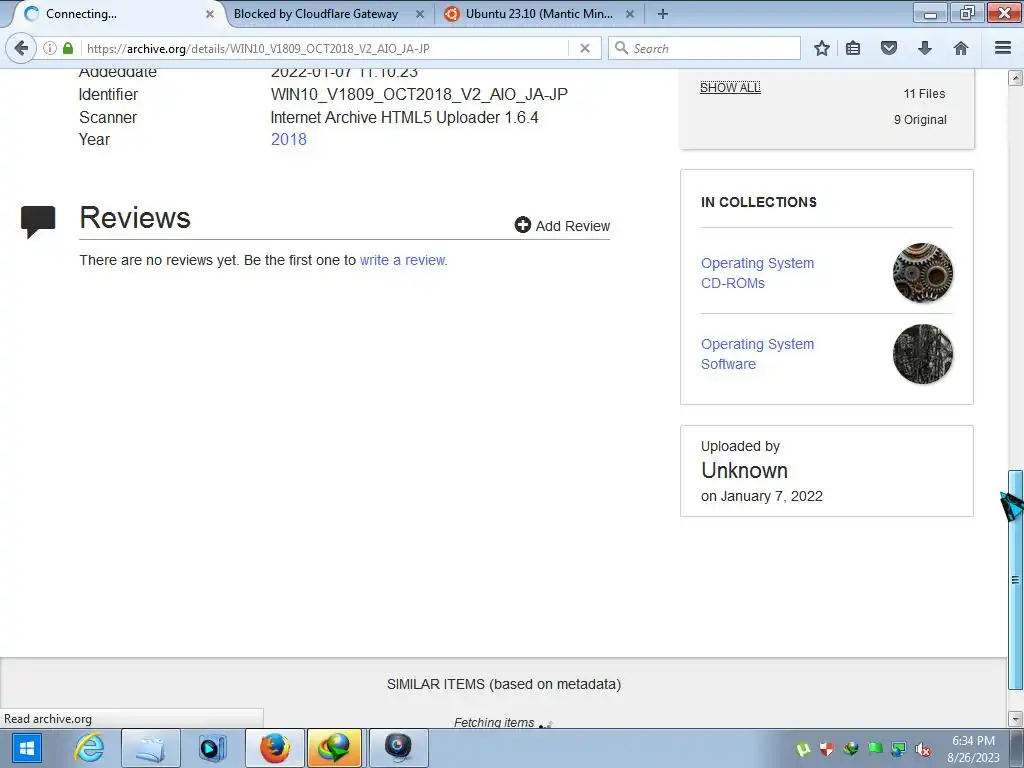This screenshot has width=1024, height=768.
Task: Switch to Ubuntu 23.10 Mantic tab
Action: pos(539,14)
